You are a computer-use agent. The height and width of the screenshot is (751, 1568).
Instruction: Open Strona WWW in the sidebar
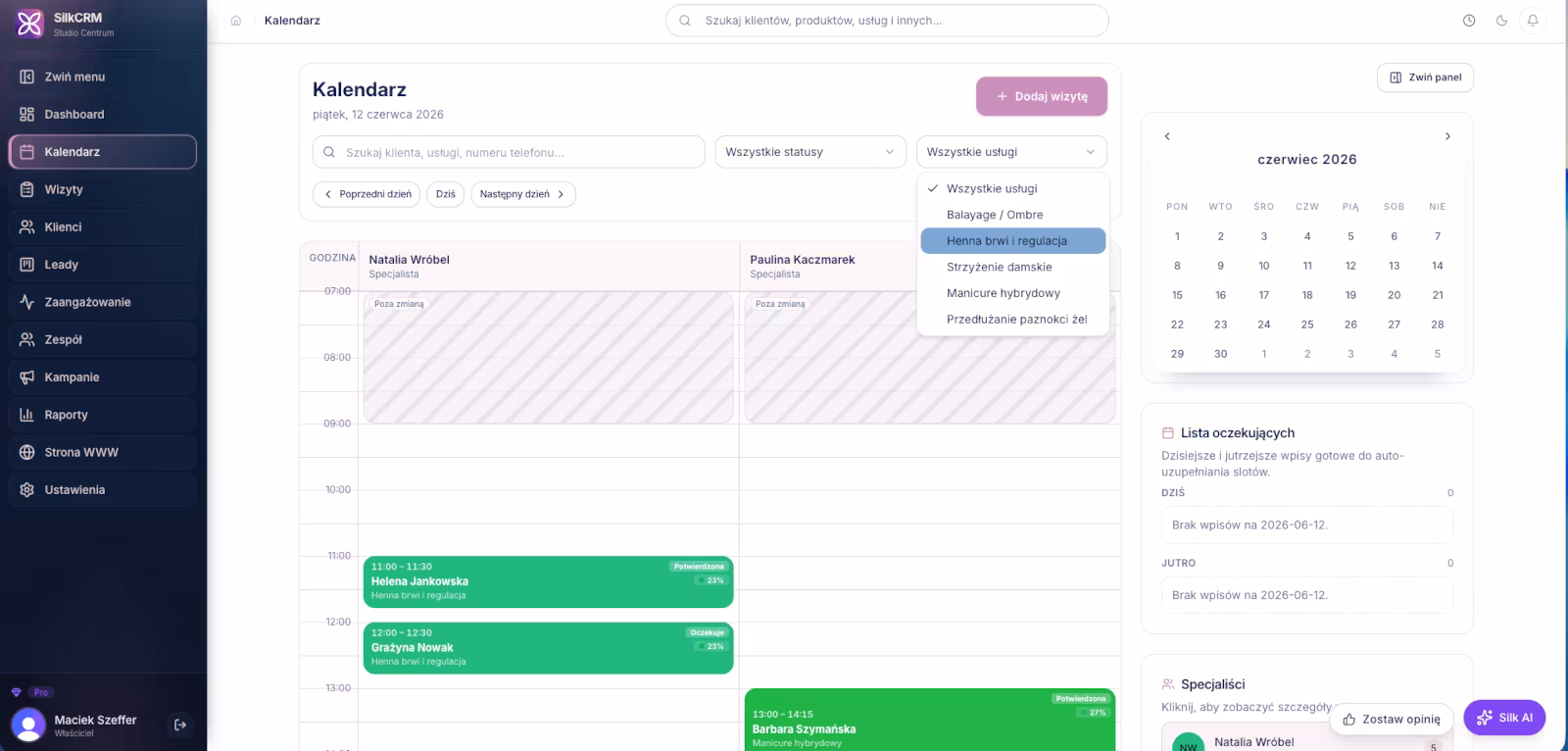(x=103, y=452)
